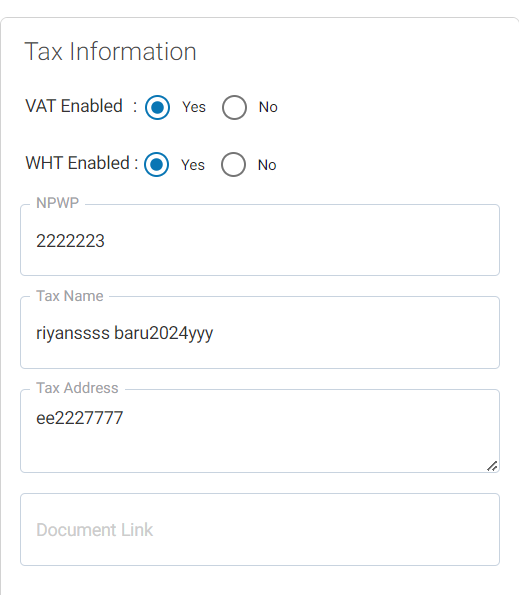Place cursor in riyanssss baru2024yyy text
This screenshot has height=595, width=519.
pos(124,334)
